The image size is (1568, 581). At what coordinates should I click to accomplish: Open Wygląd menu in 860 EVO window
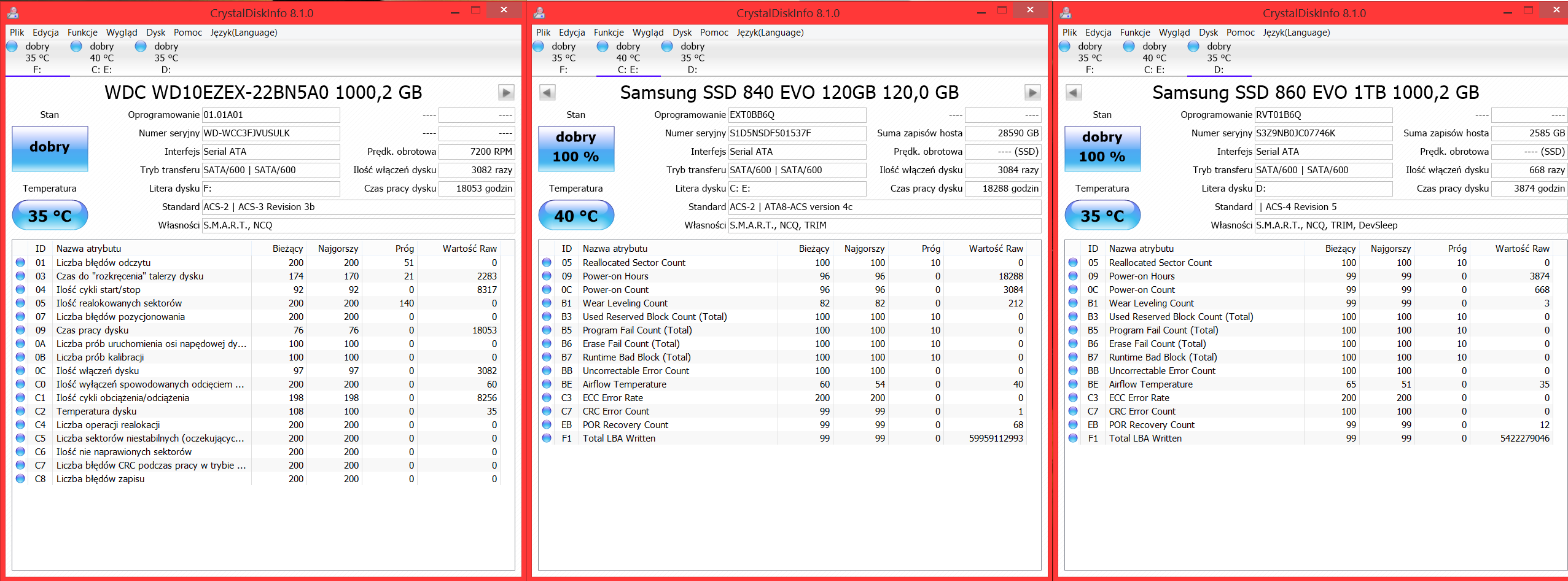(1174, 33)
